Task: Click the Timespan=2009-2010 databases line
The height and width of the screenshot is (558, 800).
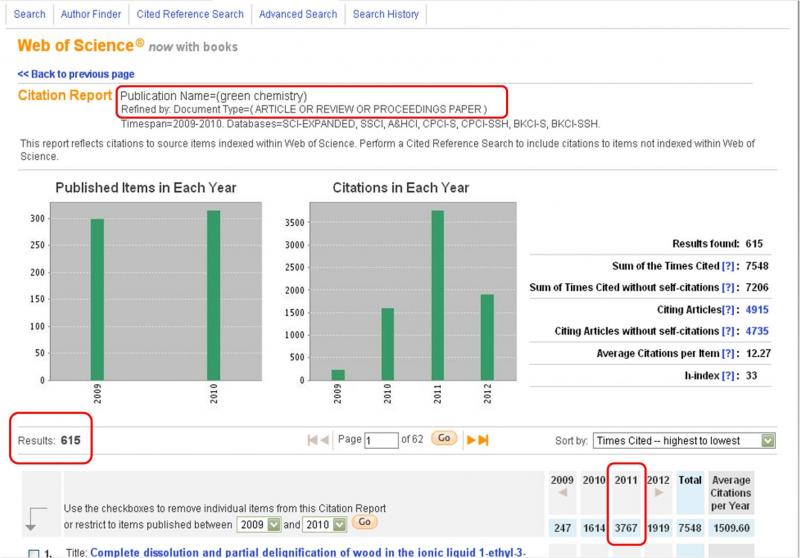Action: (x=360, y=124)
